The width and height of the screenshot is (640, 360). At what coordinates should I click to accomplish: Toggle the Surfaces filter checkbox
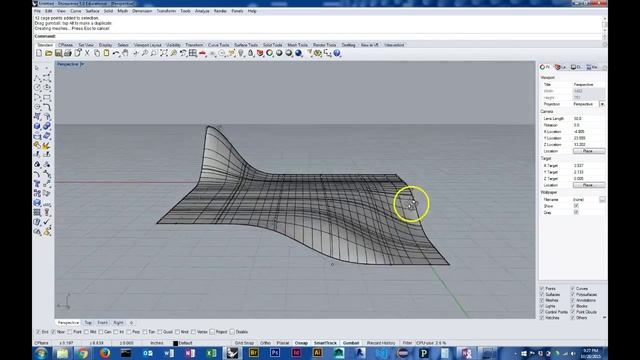coord(542,294)
